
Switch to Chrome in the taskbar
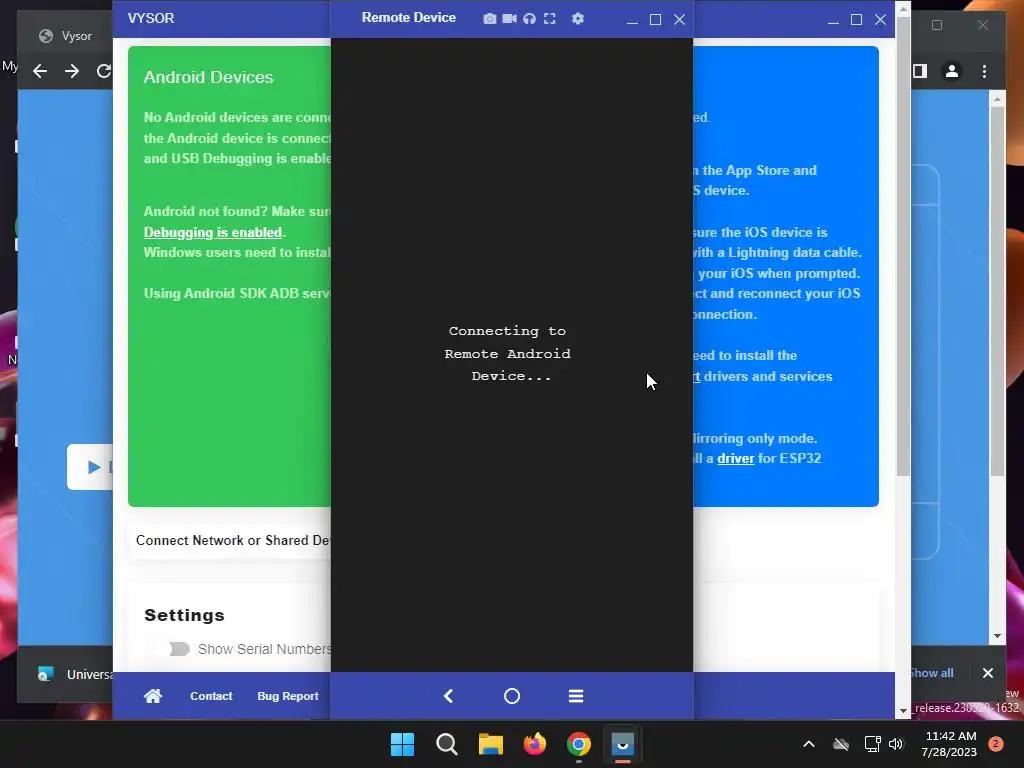coord(579,744)
